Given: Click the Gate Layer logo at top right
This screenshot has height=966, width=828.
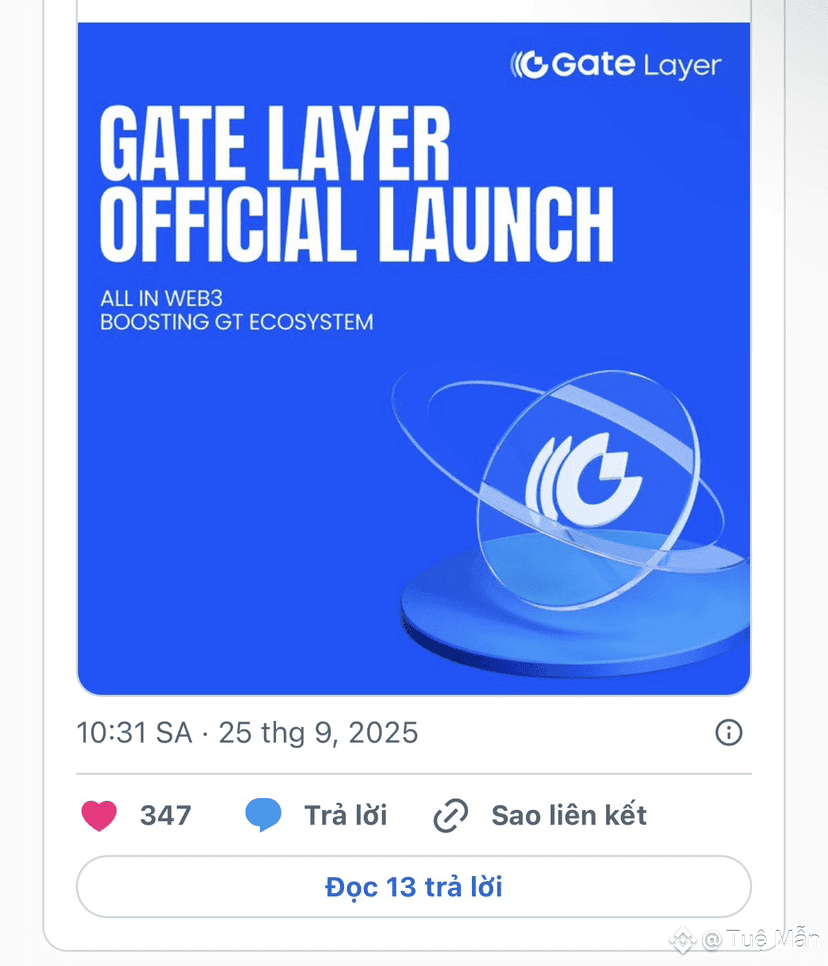Looking at the screenshot, I should click(x=615, y=65).
